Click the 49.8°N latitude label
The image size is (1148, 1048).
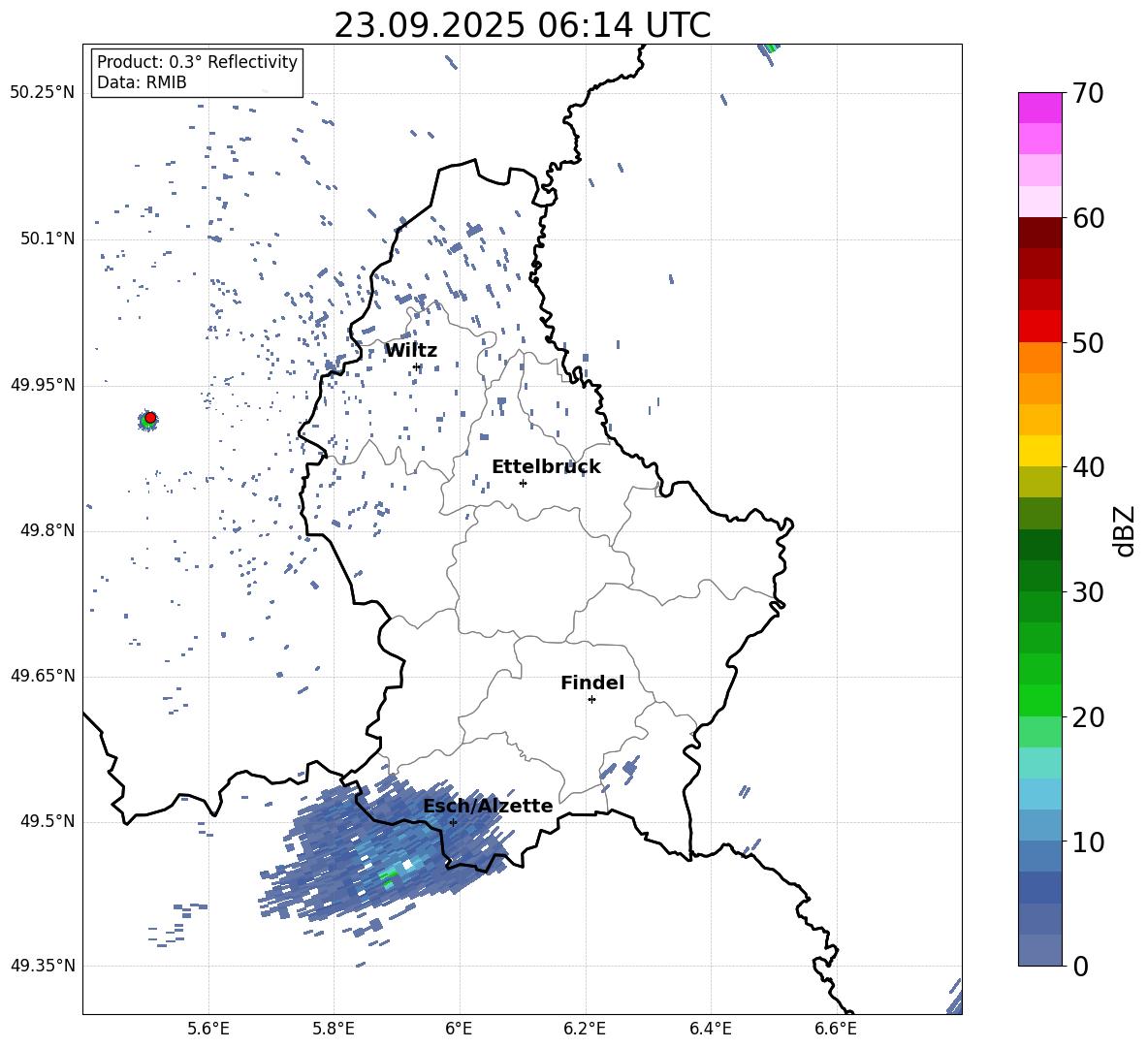tap(48, 530)
